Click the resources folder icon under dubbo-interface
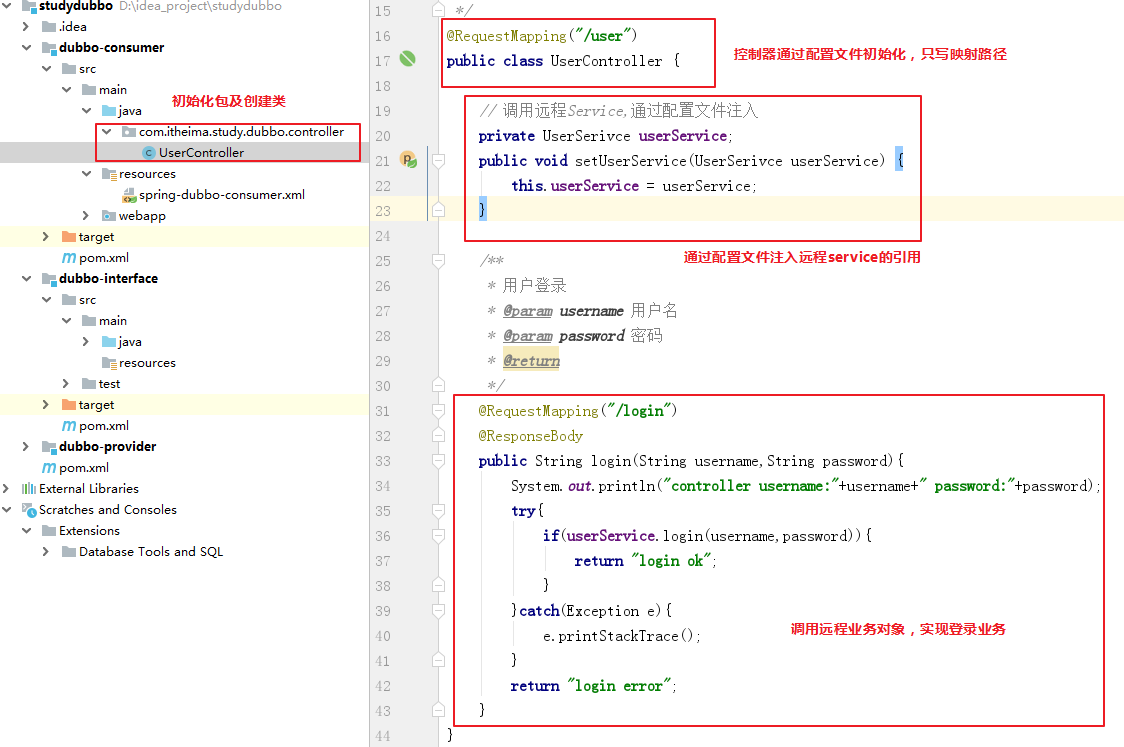Screen dimensions: 1124x747 pos(109,363)
